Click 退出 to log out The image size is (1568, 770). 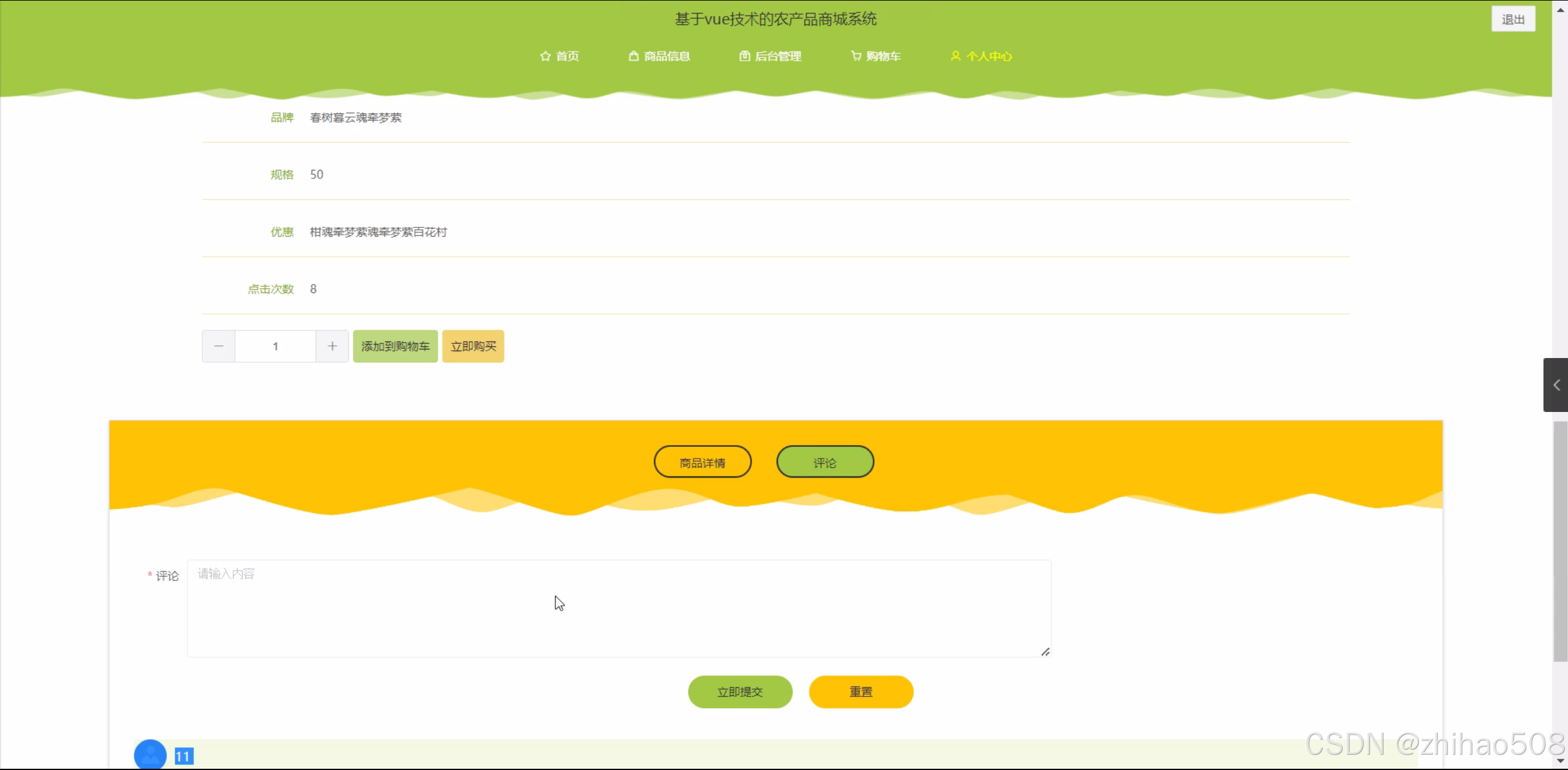1512,20
